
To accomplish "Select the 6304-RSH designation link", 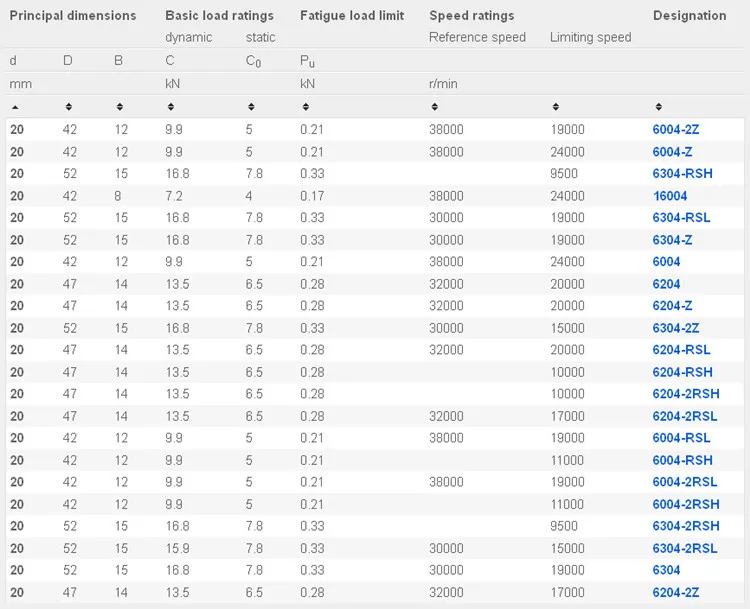I will [682, 174].
